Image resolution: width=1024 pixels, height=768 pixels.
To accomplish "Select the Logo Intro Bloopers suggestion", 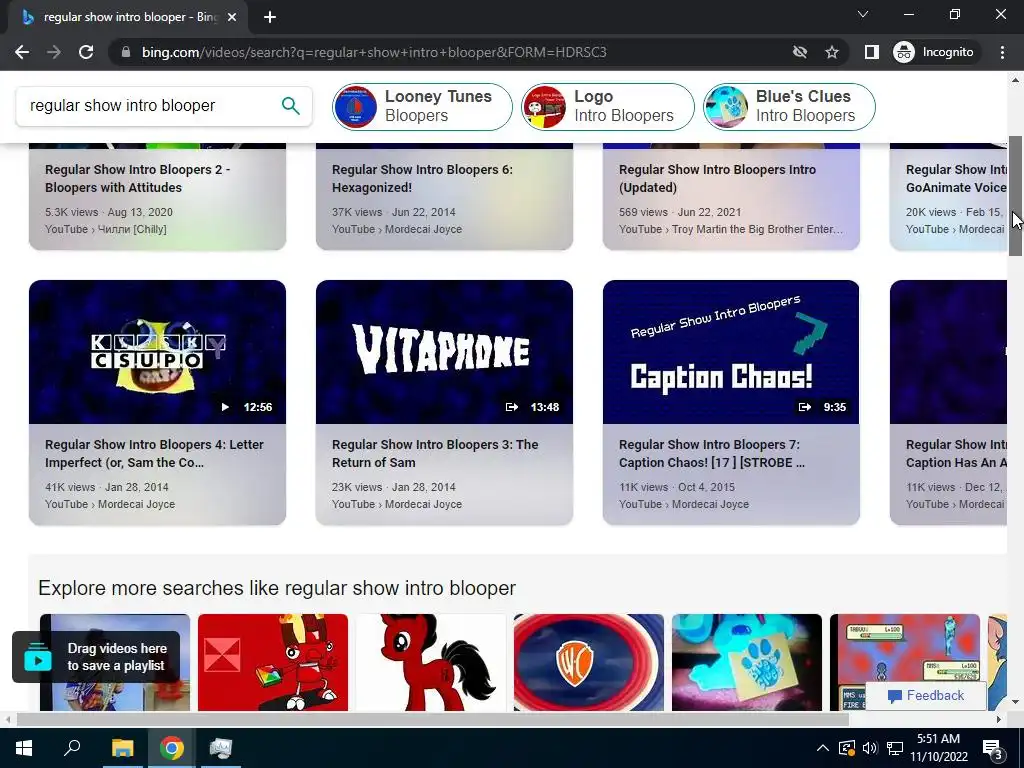I will coord(607,106).
